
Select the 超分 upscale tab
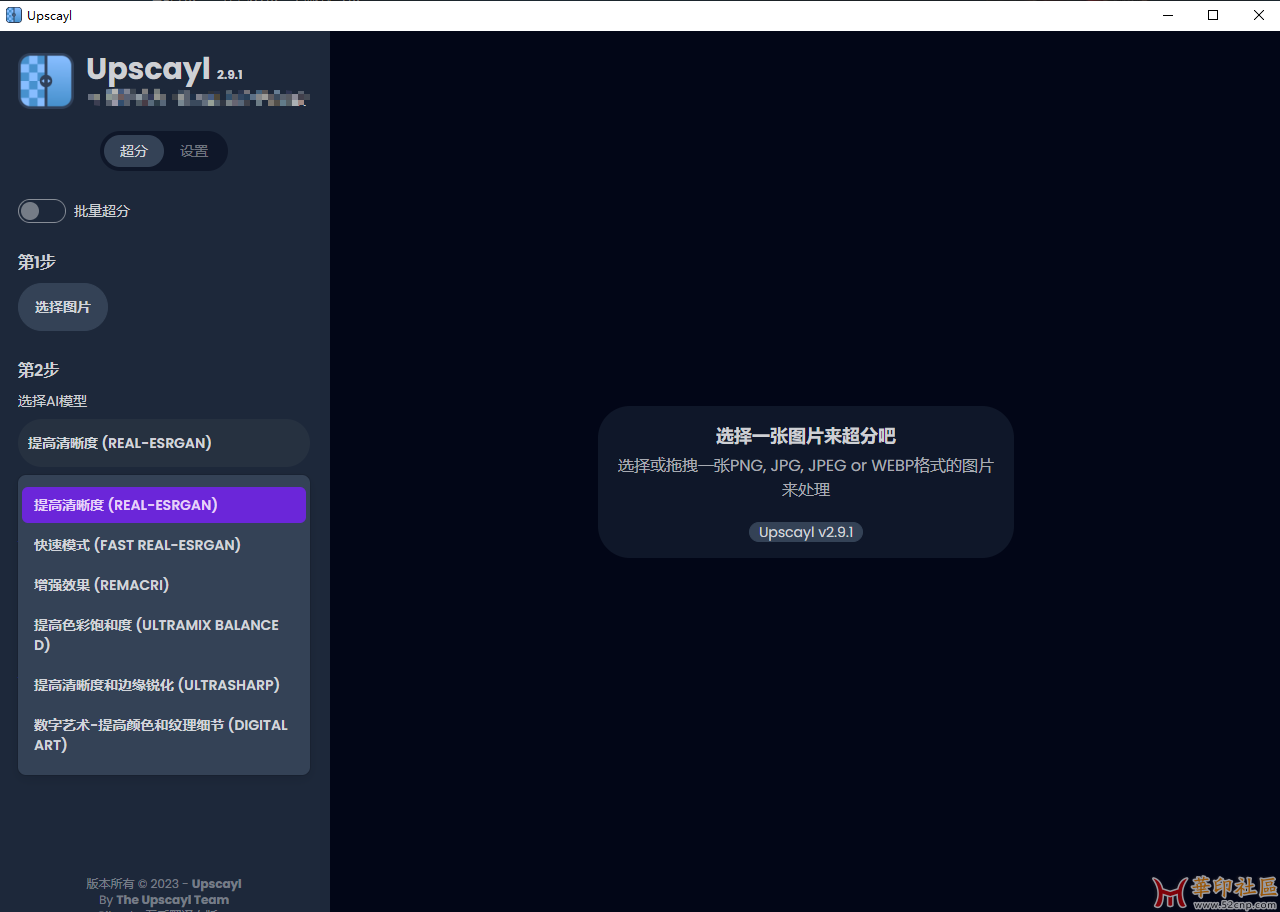[133, 150]
